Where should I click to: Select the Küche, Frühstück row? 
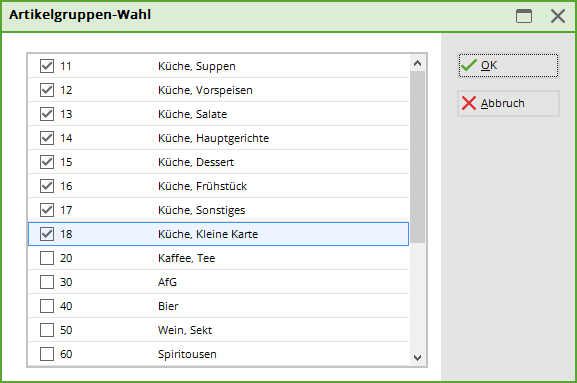coord(218,186)
